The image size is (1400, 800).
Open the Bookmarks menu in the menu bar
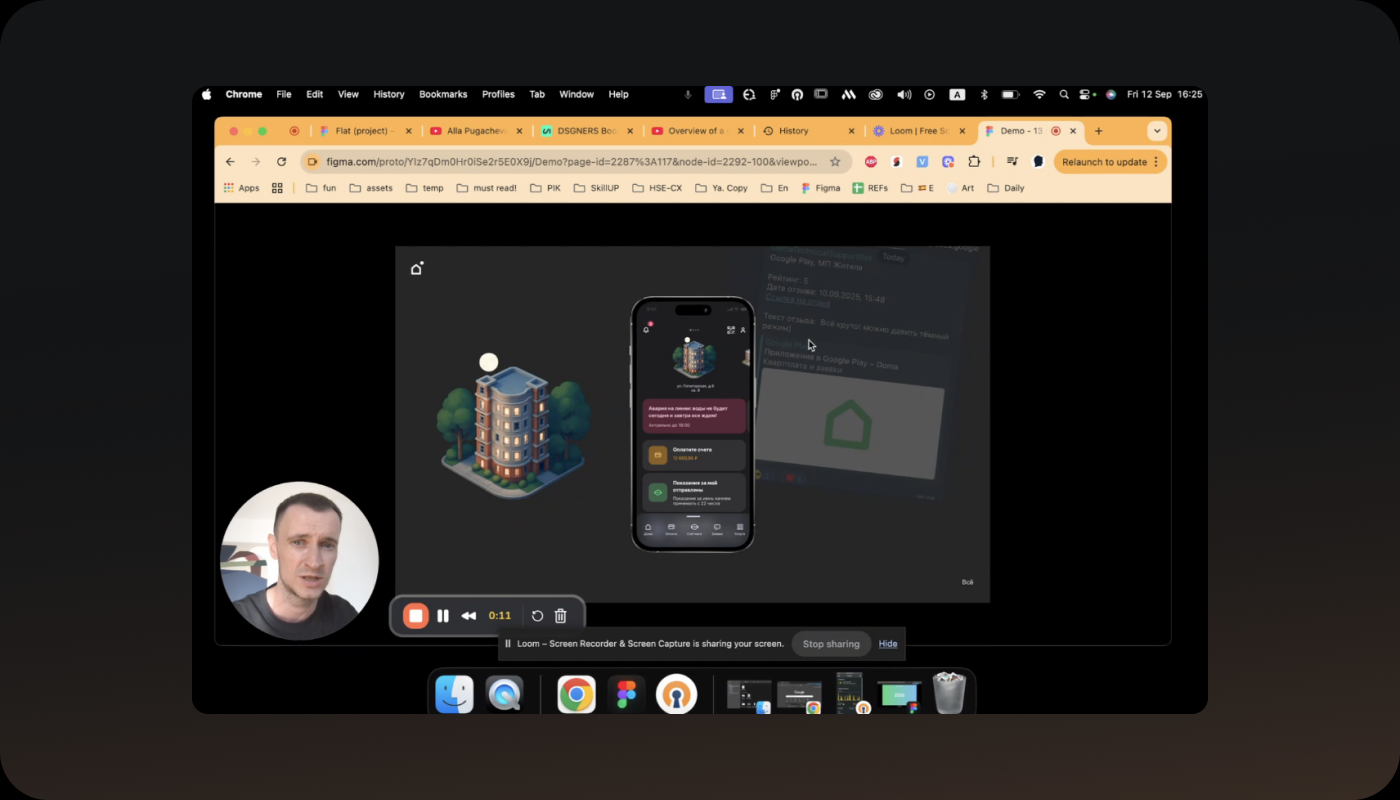click(443, 94)
